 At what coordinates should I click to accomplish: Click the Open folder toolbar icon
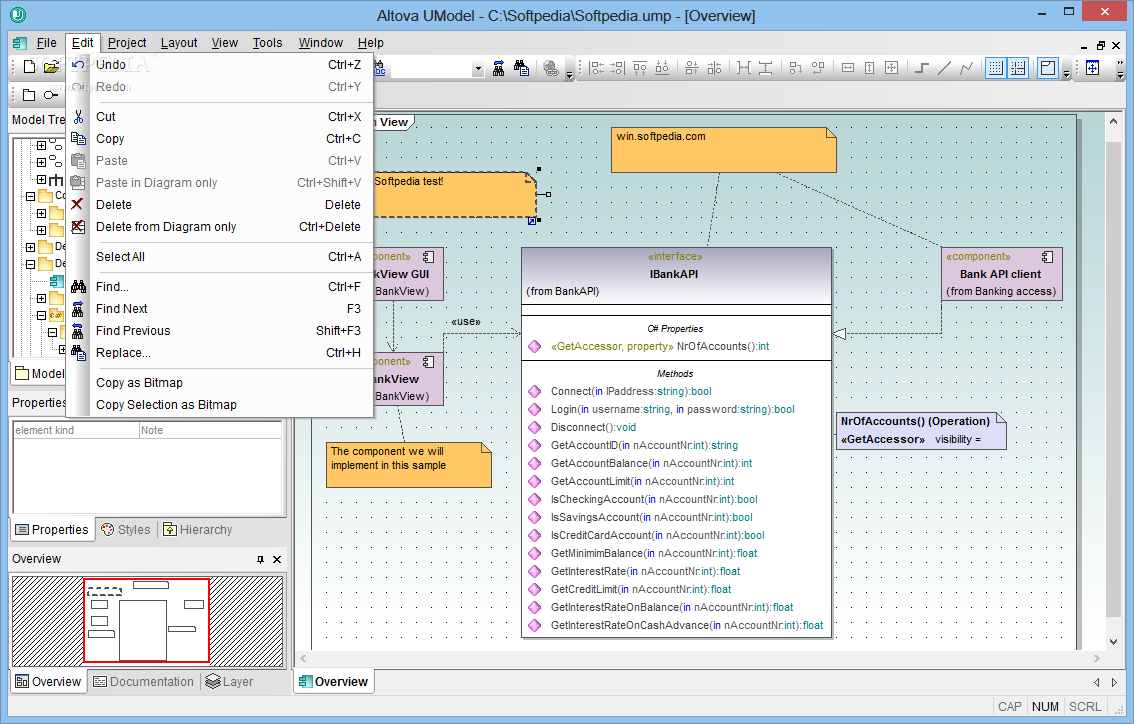(51, 67)
